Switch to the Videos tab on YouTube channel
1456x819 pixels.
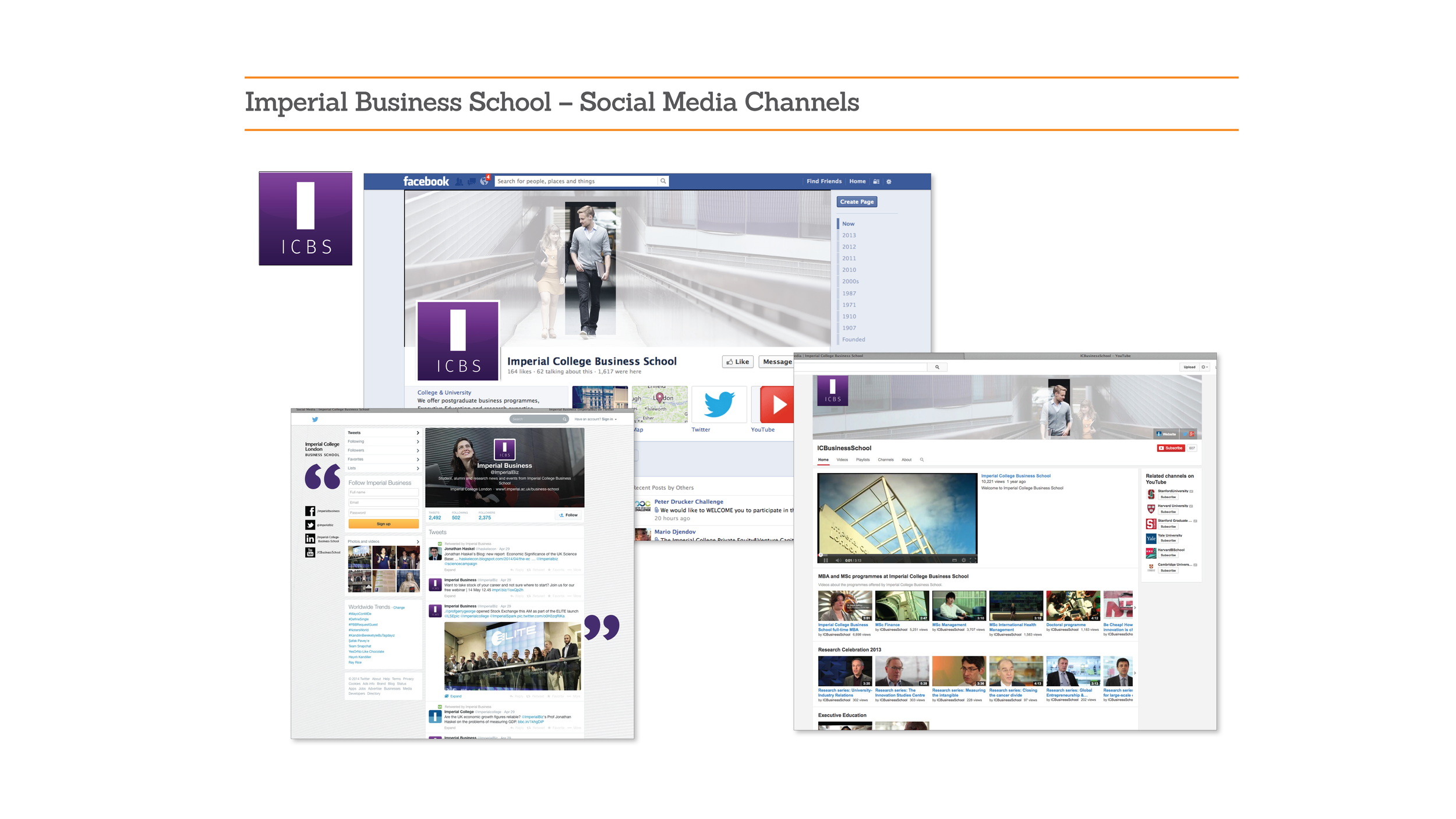[842, 460]
